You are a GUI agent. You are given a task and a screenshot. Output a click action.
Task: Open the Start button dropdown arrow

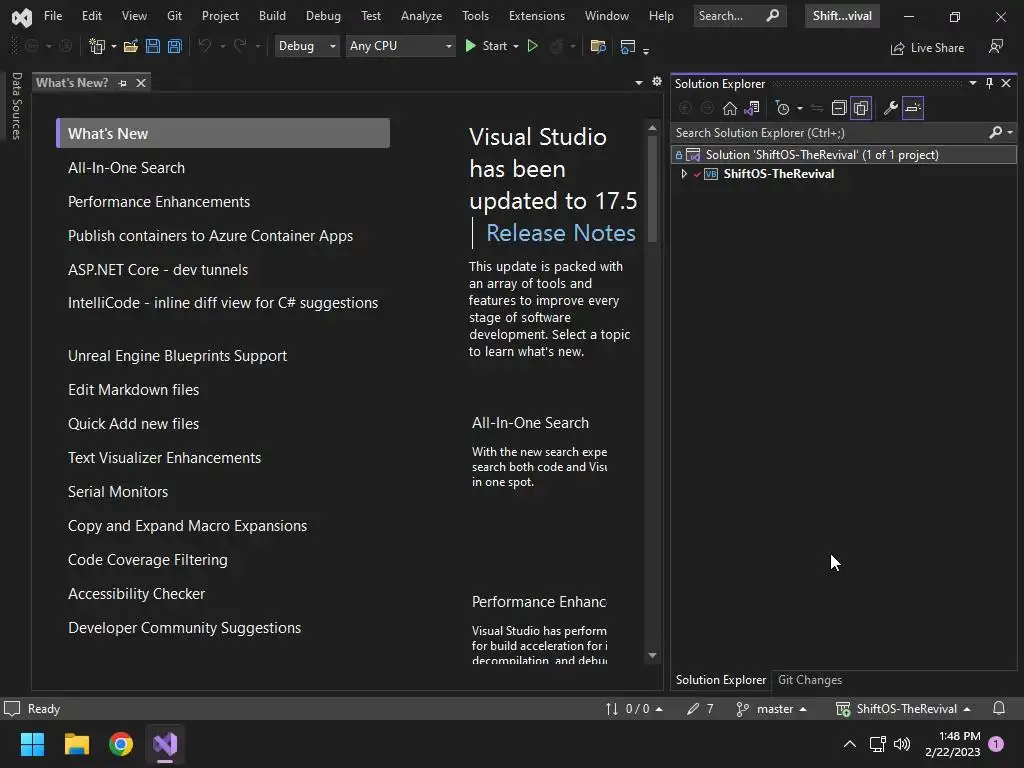[x=516, y=46]
